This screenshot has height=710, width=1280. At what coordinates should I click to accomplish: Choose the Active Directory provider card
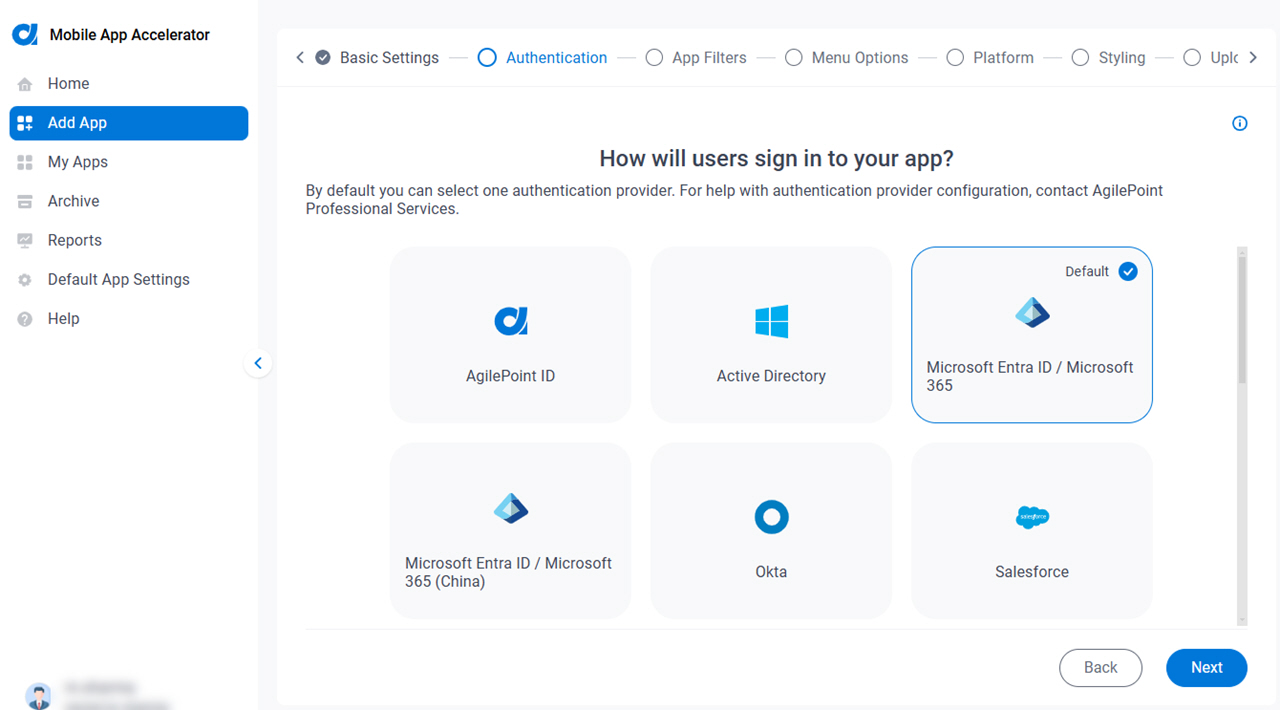(771, 335)
